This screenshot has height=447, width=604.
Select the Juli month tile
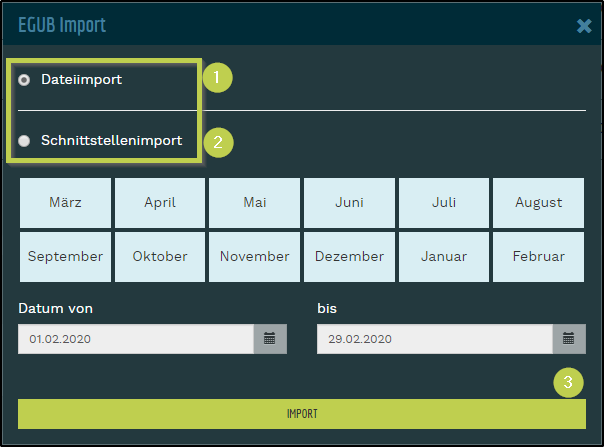[x=444, y=203]
